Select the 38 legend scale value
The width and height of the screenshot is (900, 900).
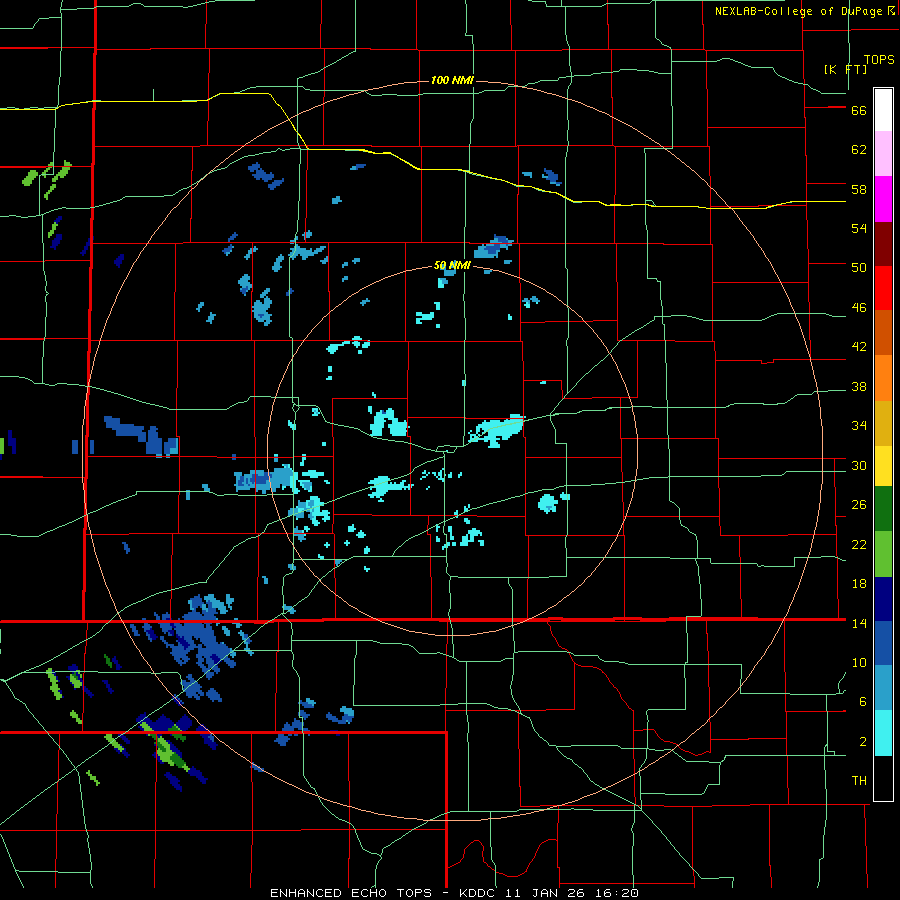point(859,386)
